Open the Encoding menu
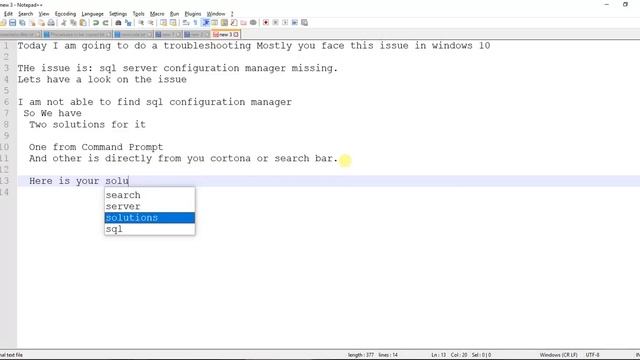 [65, 14]
